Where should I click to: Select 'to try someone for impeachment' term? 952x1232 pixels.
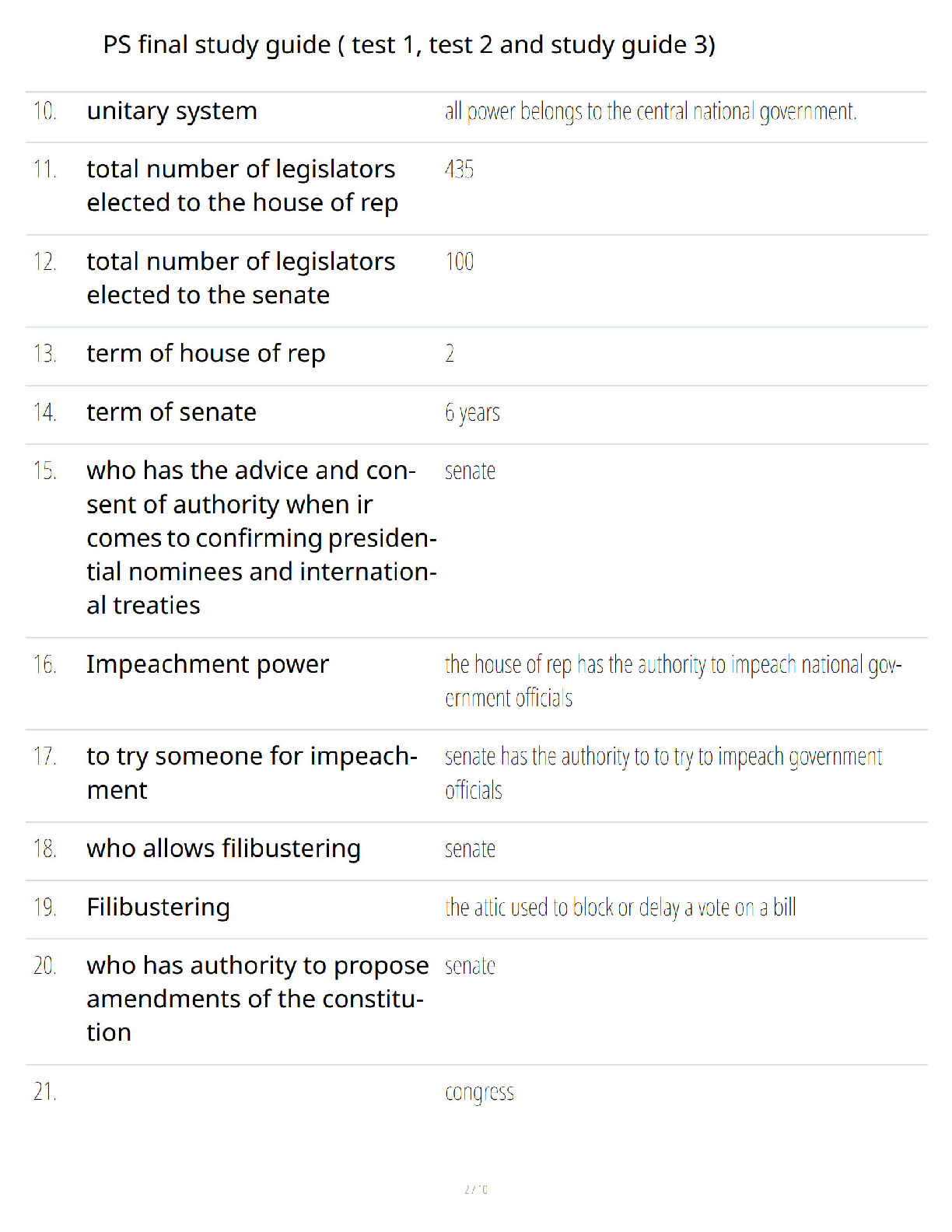pos(253,773)
